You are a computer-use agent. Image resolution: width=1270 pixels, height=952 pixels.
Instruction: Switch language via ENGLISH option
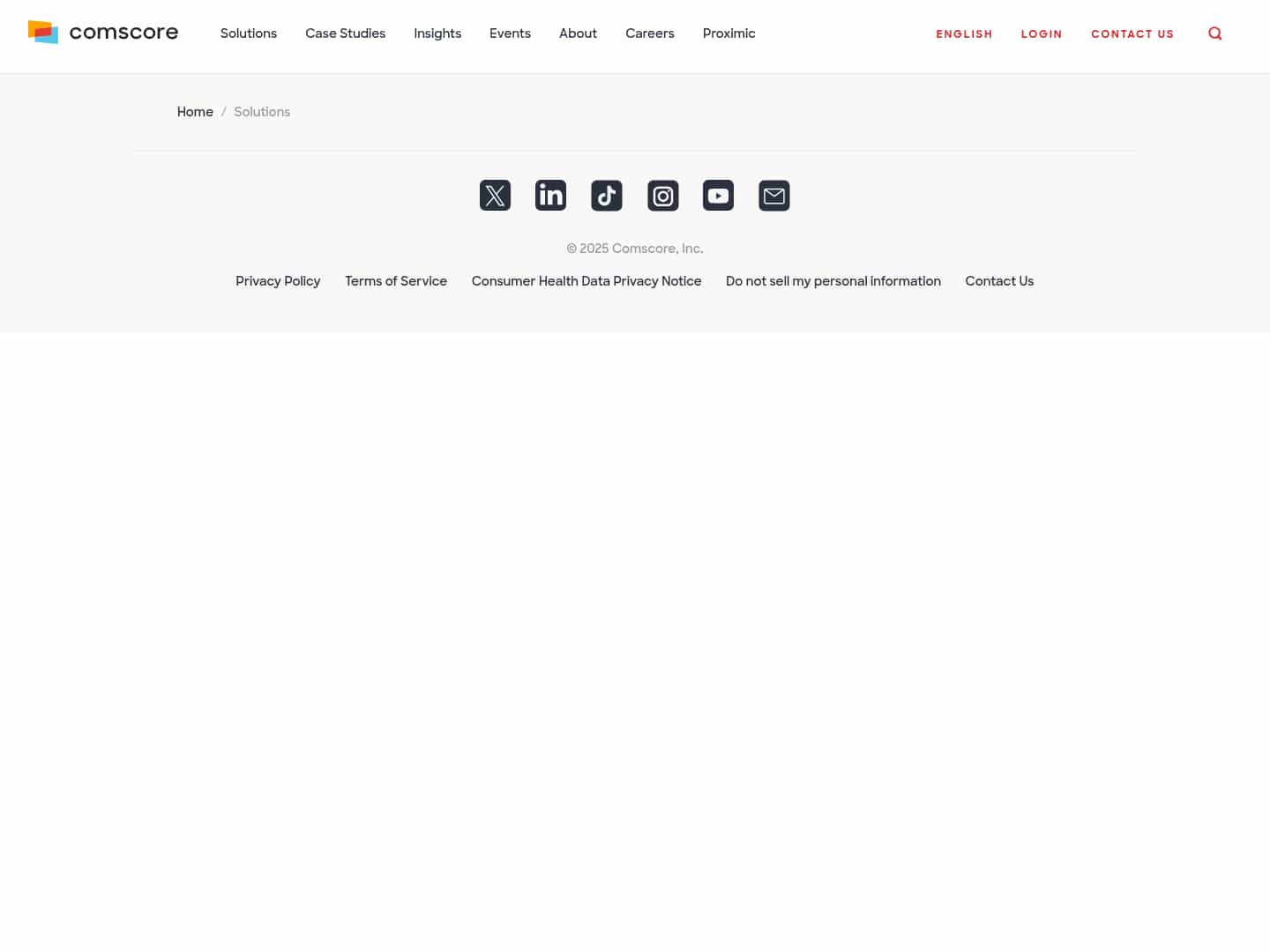tap(964, 33)
